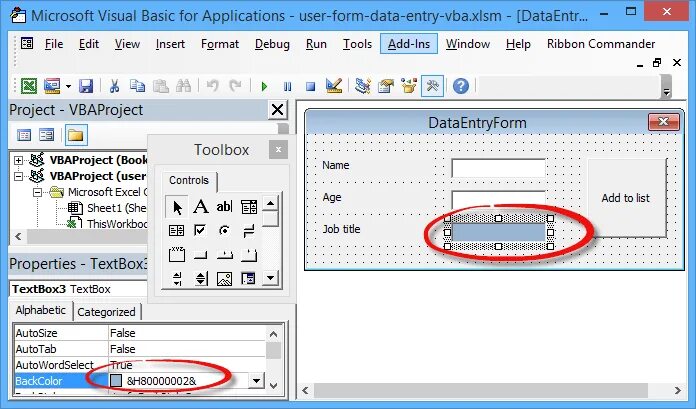Select the TabStrip tool in Toolbox
The width and height of the screenshot is (696, 409).
click(225, 254)
